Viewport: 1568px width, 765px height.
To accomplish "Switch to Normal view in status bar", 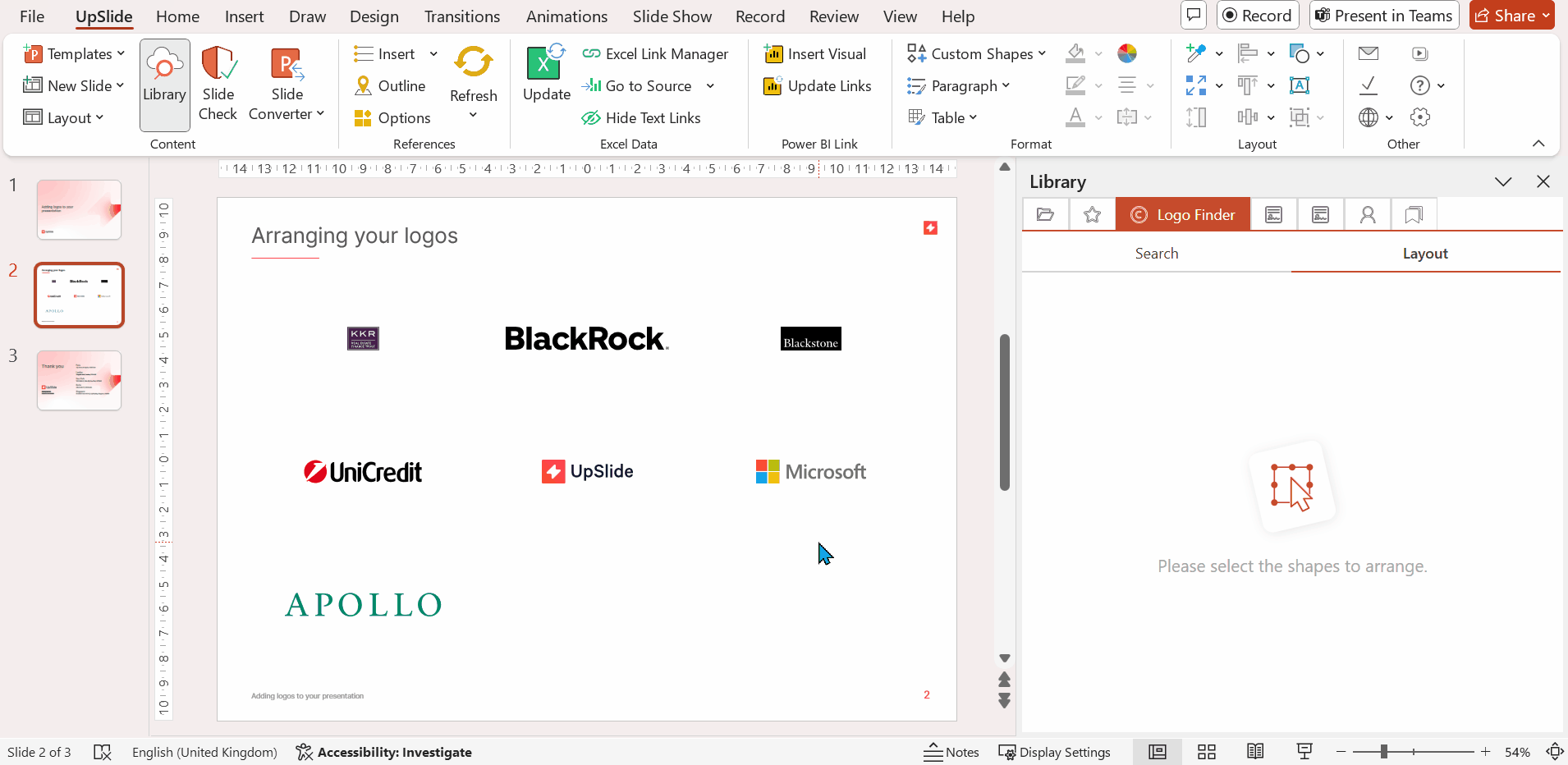I will click(x=1158, y=752).
